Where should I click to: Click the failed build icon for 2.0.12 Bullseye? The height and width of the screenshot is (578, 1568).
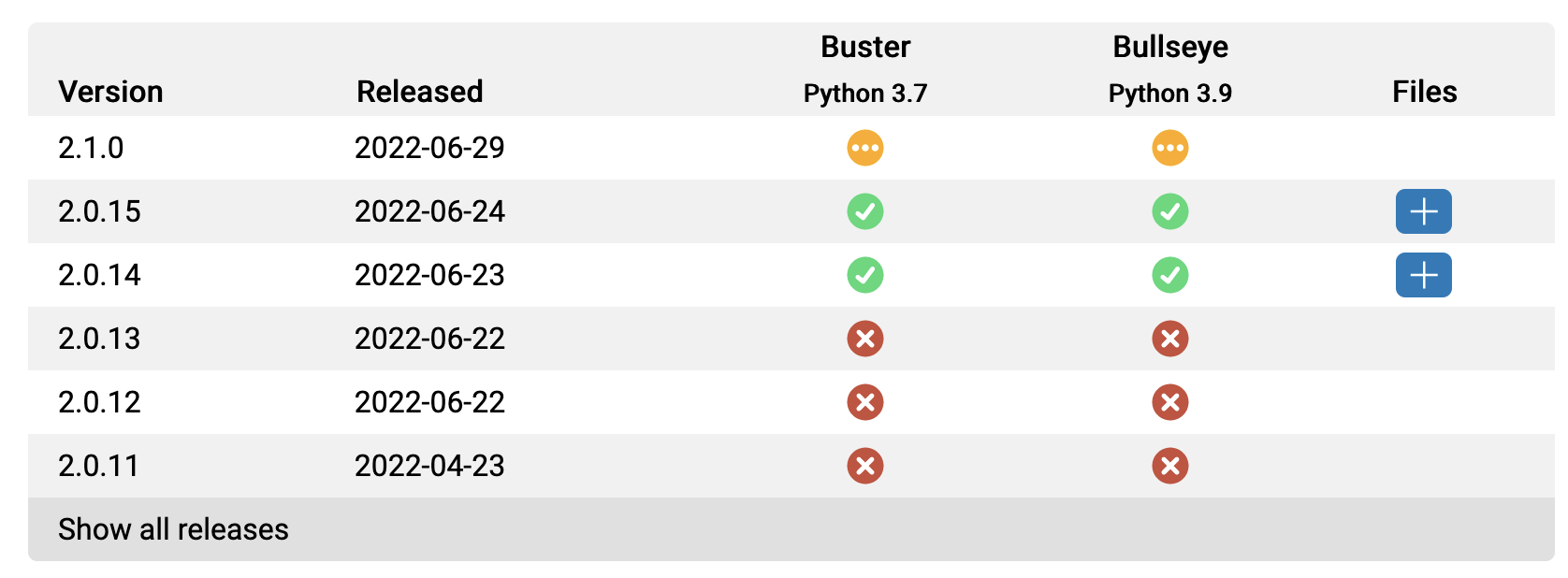[x=1169, y=402]
